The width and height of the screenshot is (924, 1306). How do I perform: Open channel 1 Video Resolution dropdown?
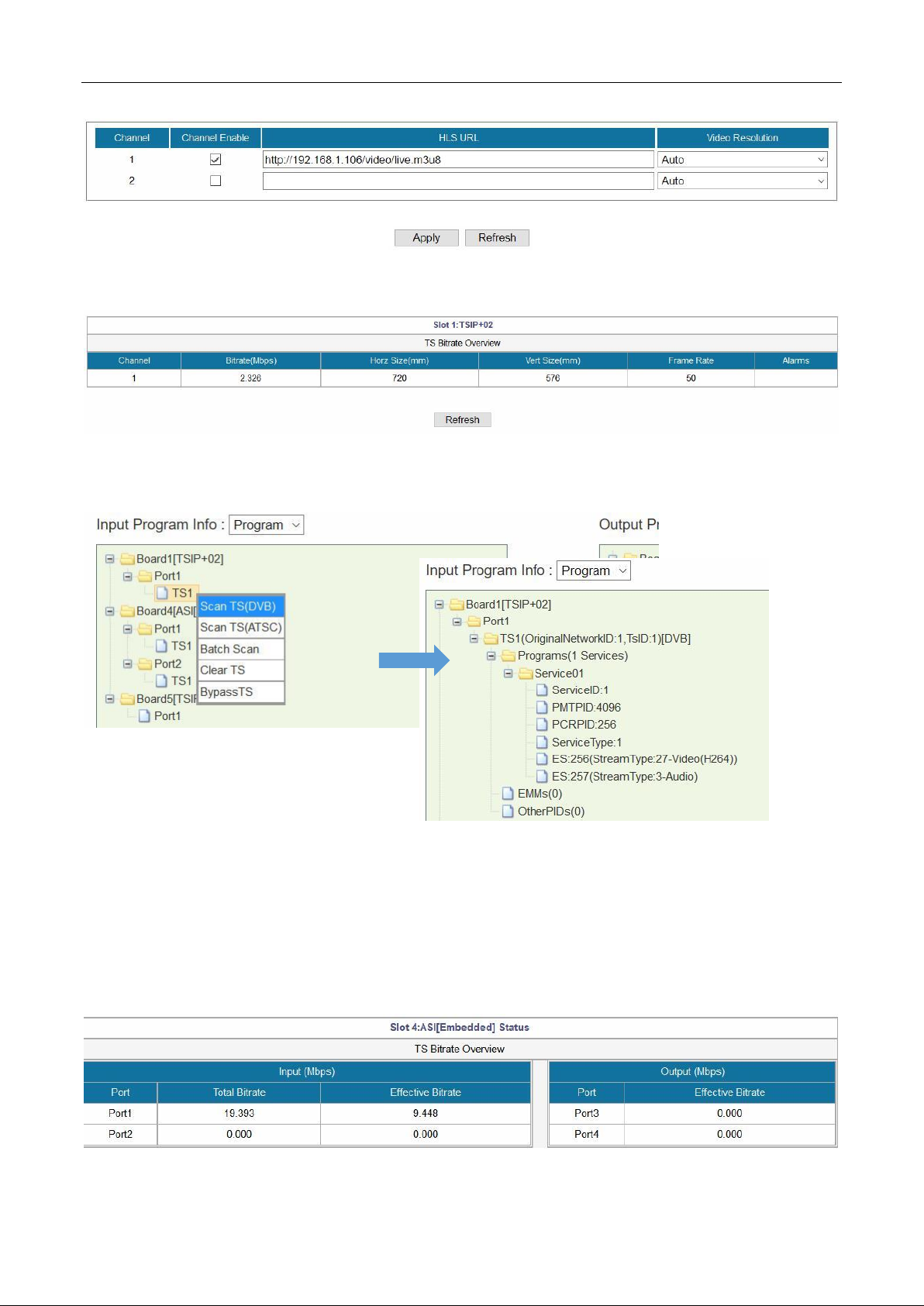(x=743, y=160)
